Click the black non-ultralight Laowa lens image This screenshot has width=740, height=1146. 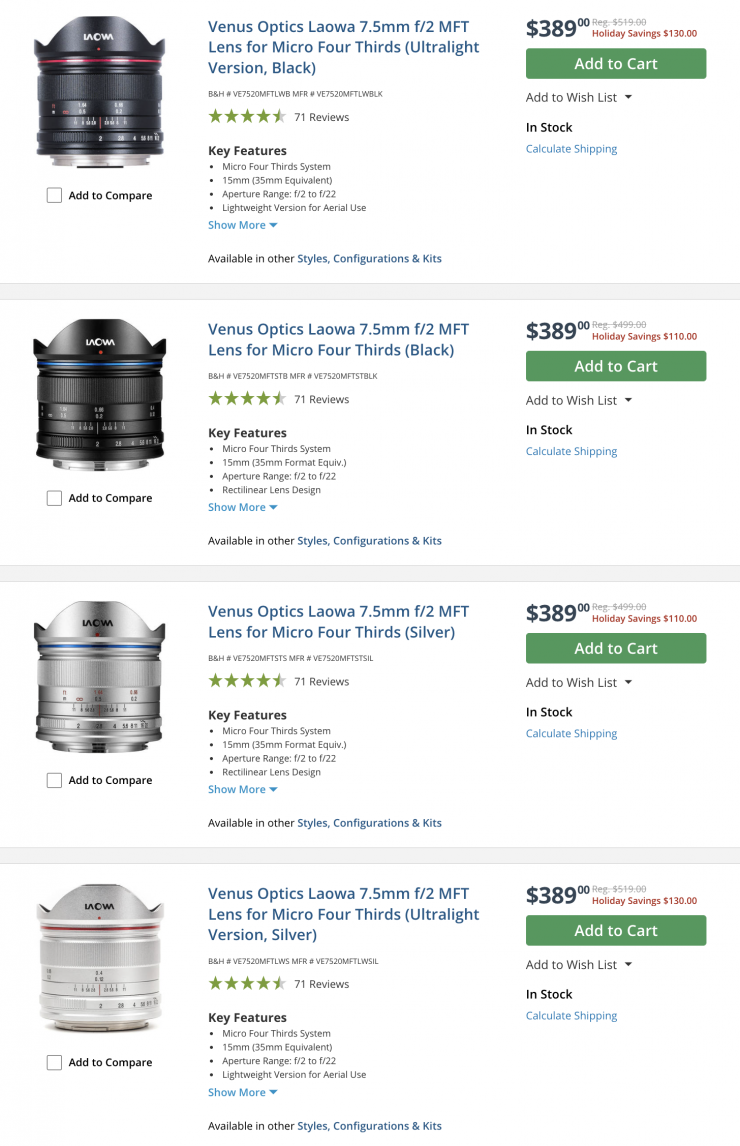[x=98, y=395]
